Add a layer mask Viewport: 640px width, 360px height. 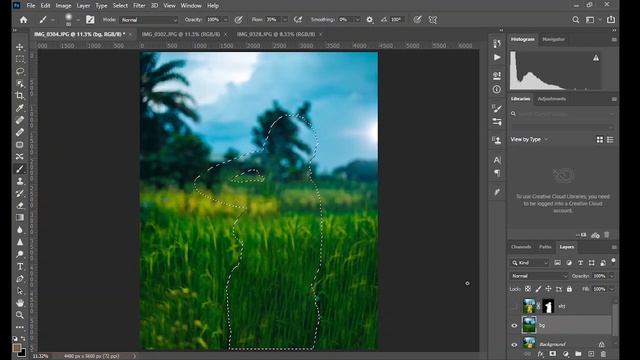(553, 354)
